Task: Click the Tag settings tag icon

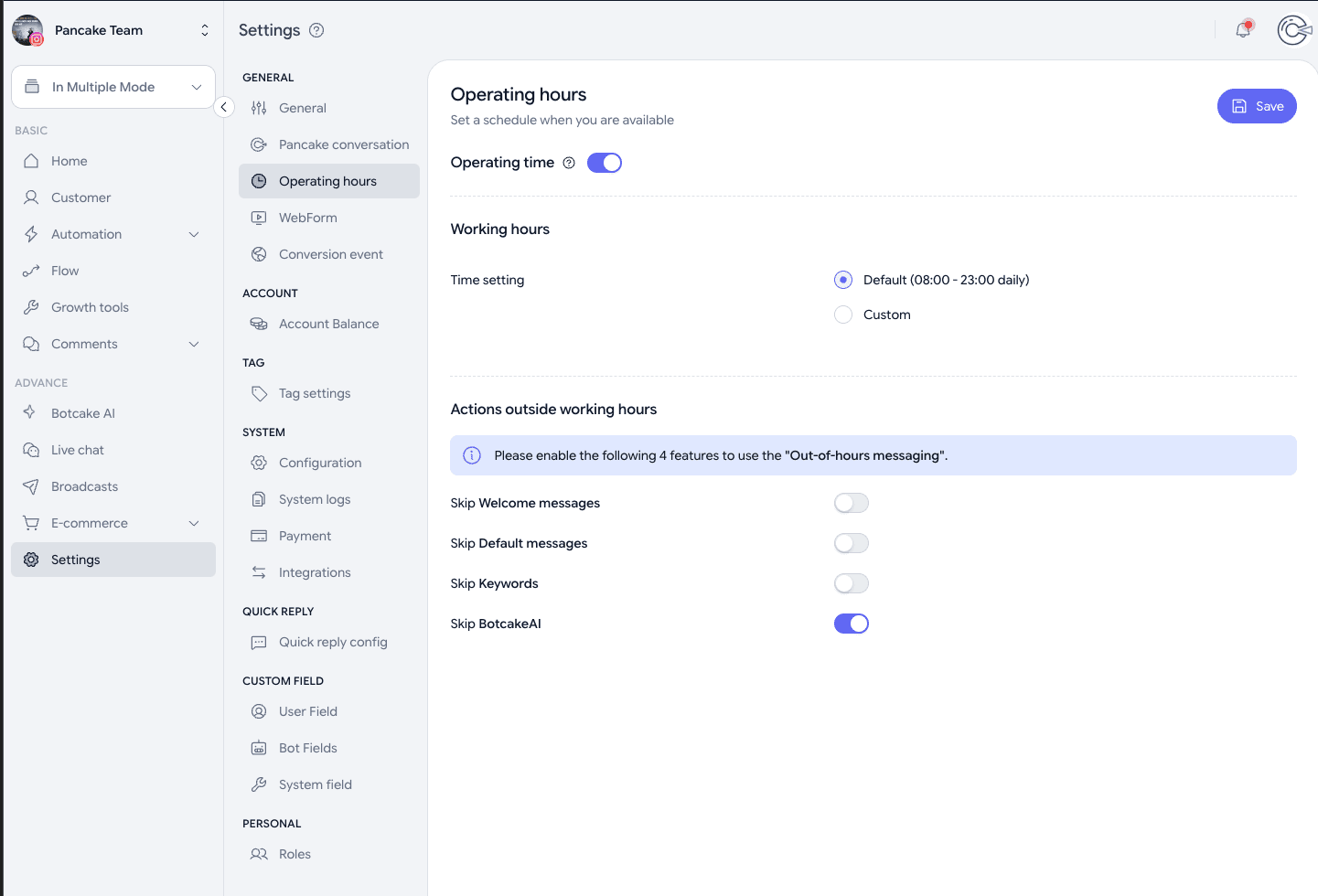Action: tap(259, 393)
